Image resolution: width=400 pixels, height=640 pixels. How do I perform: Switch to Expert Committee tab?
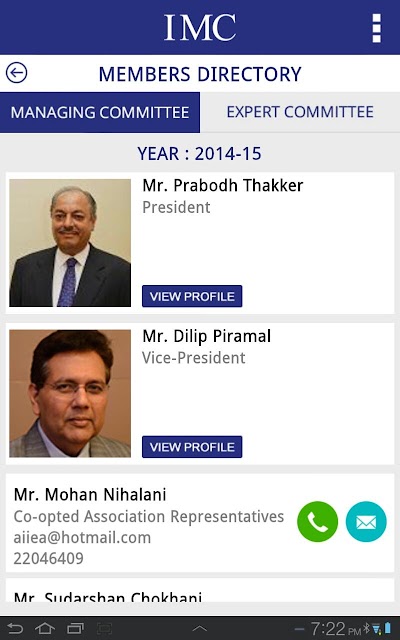coord(300,112)
